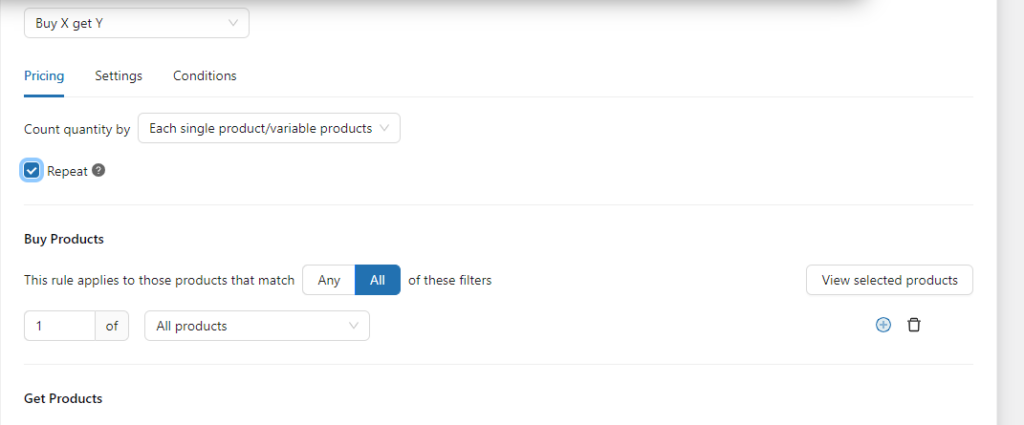
Task: Select the "Any" filter match option
Action: point(329,280)
